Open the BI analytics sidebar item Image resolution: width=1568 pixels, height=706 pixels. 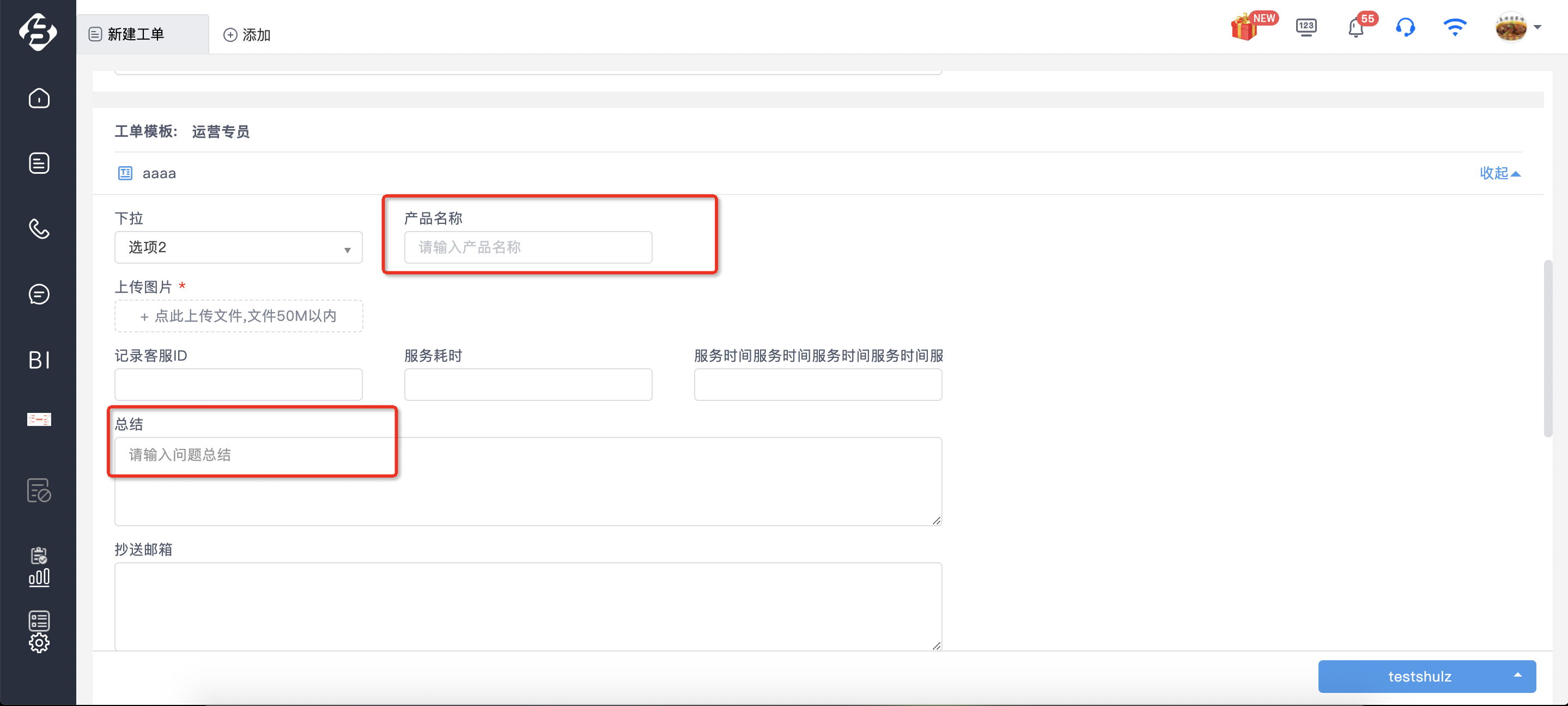point(39,360)
